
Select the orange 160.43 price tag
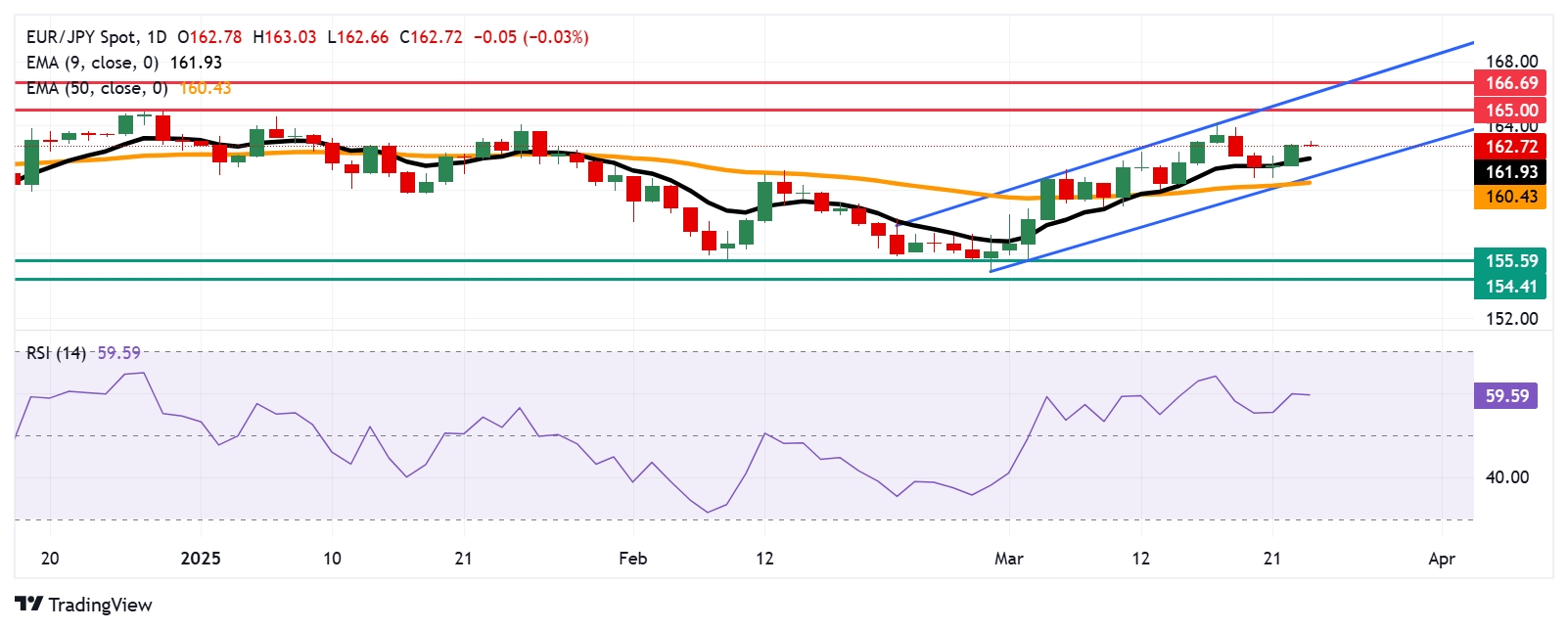click(1511, 197)
